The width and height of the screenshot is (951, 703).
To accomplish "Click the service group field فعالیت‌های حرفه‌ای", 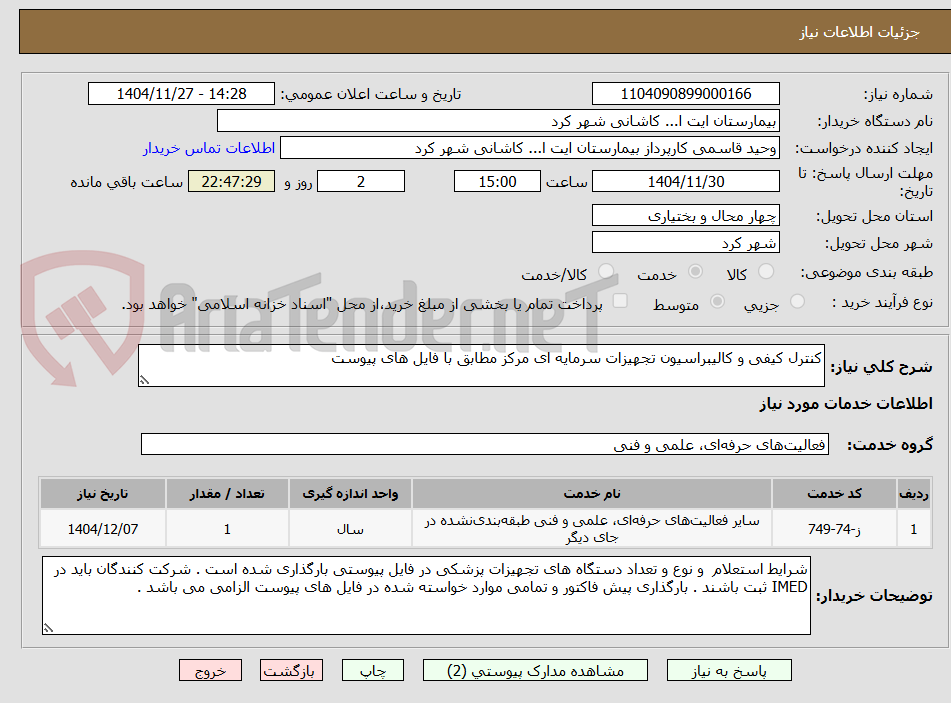I will click(485, 445).
